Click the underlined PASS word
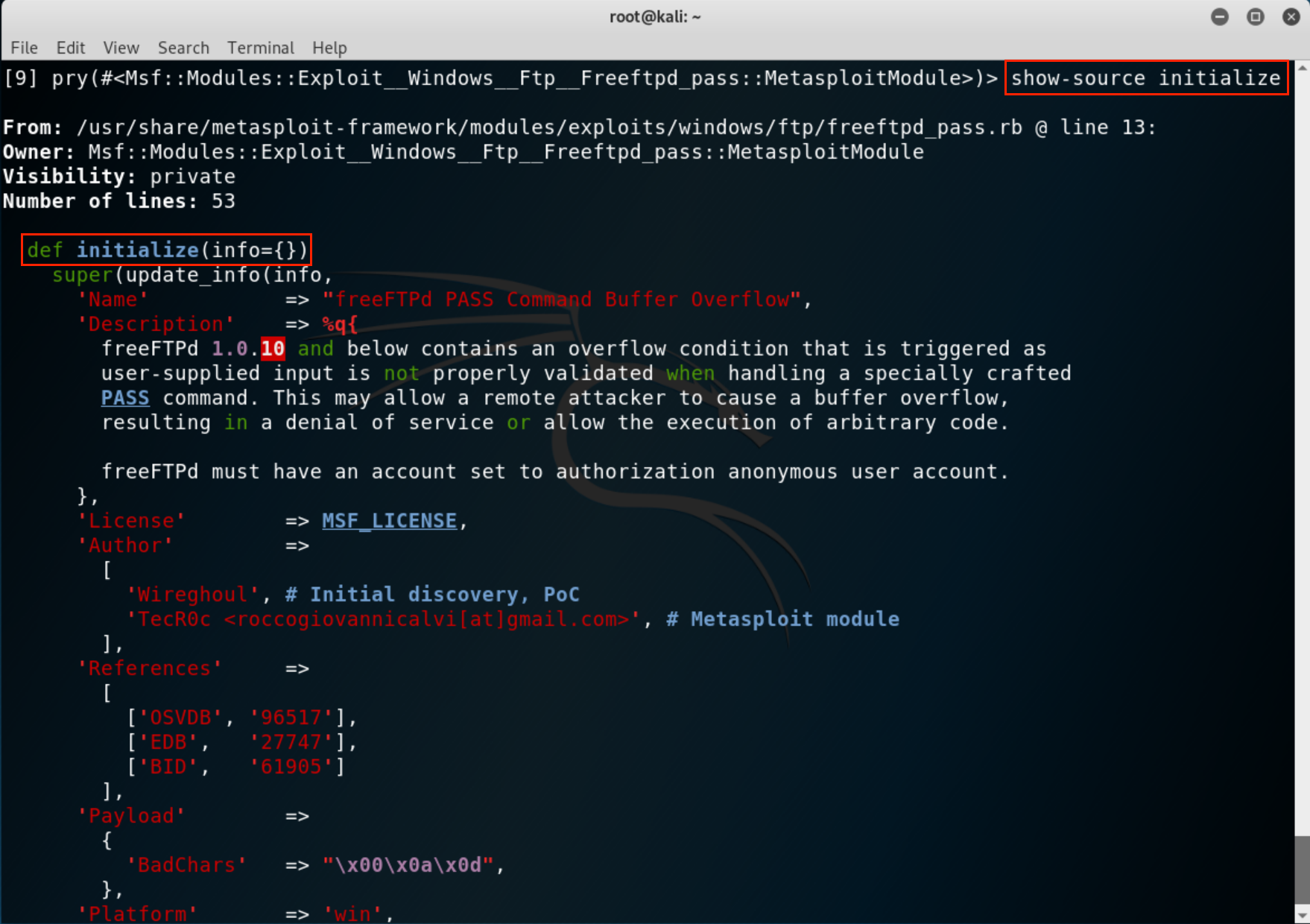Viewport: 1310px width, 924px height. [x=125, y=397]
